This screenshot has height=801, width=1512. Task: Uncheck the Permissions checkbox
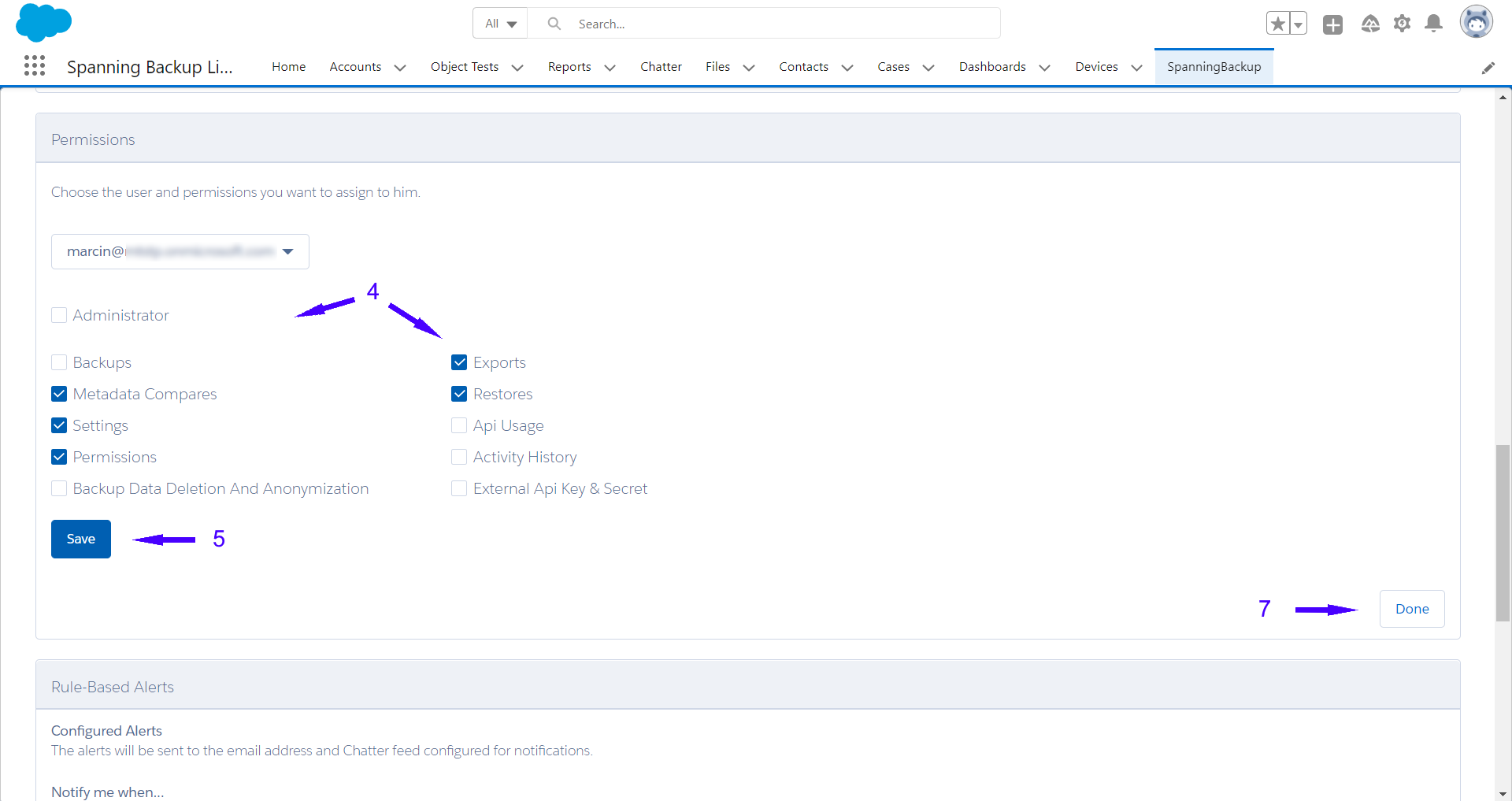[x=59, y=457]
